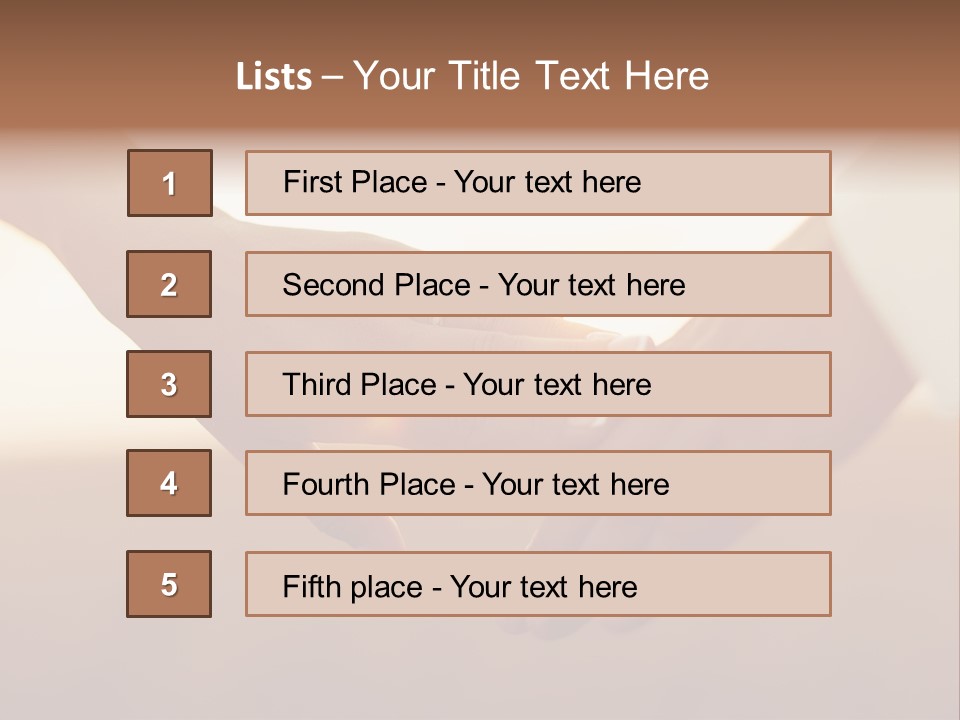Select the number 2 box
Viewport: 960px width, 720px height.
(169, 284)
